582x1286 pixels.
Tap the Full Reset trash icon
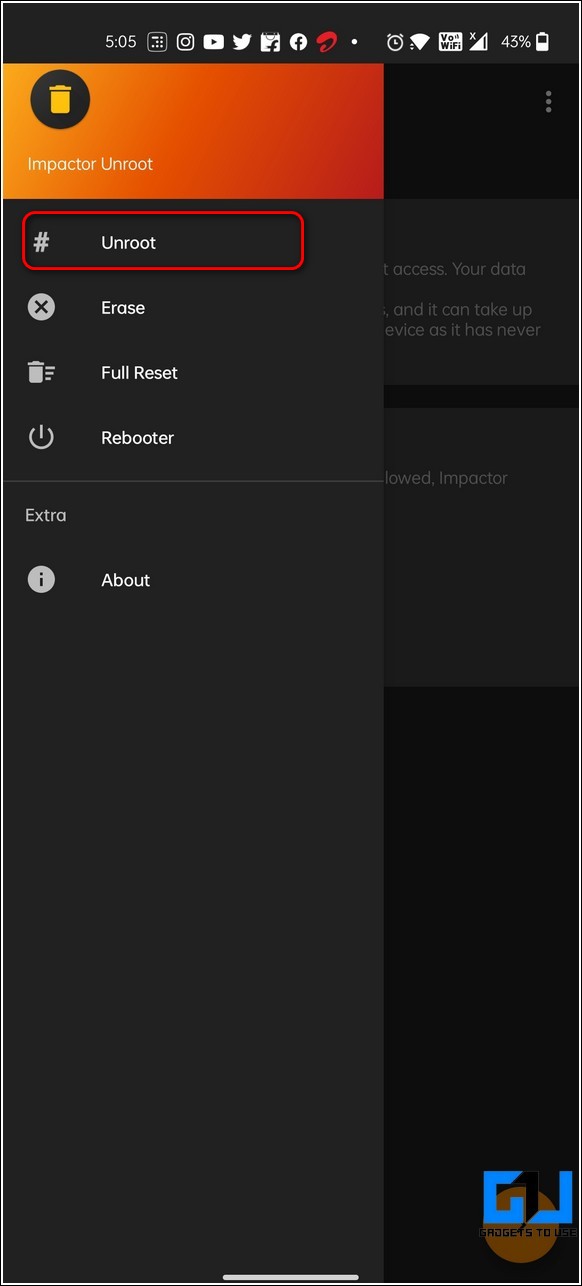coord(41,372)
